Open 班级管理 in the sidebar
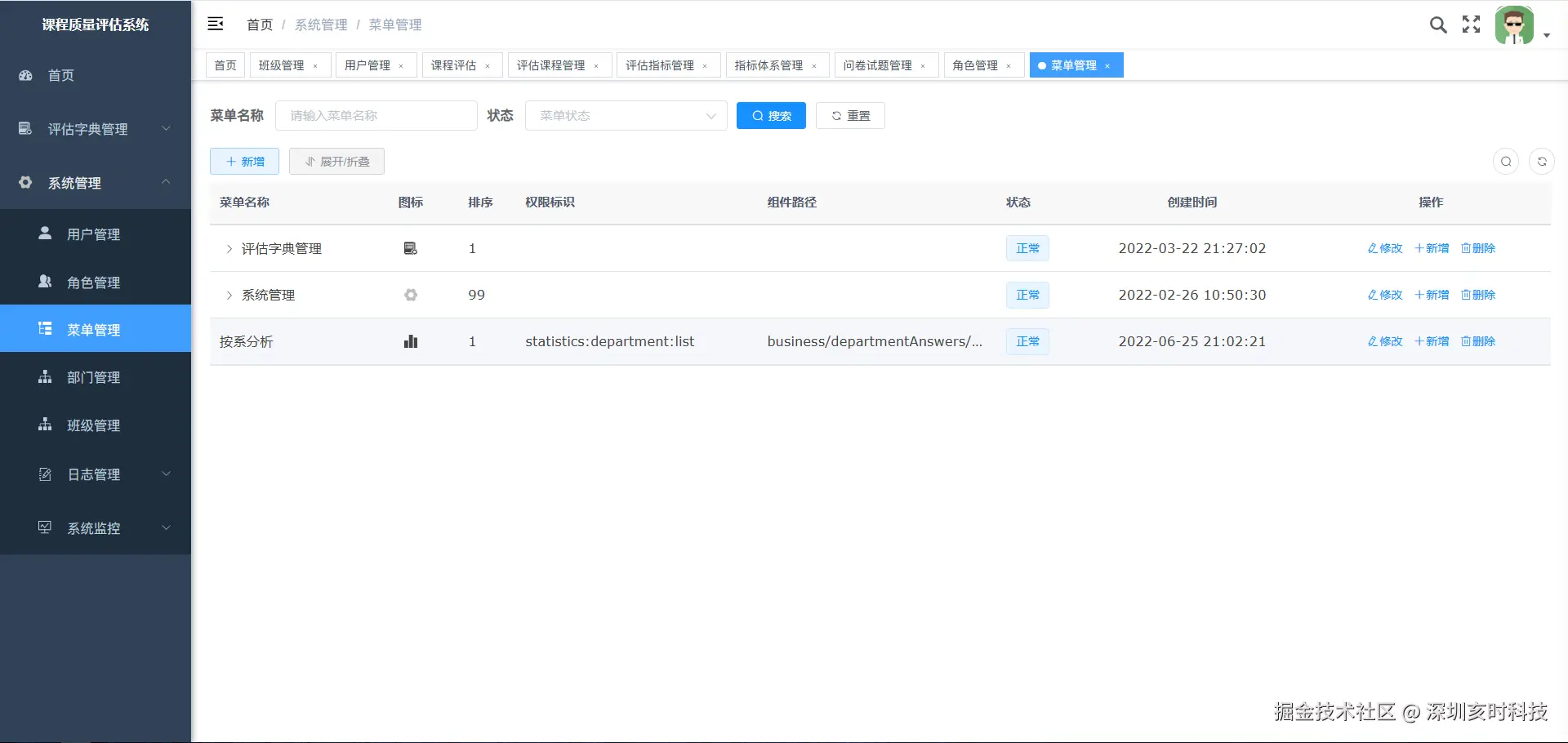 (96, 425)
